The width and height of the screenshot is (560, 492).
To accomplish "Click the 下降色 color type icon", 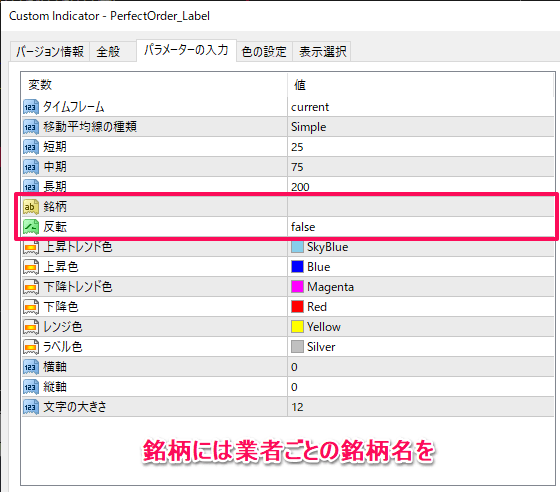I will 31,307.
